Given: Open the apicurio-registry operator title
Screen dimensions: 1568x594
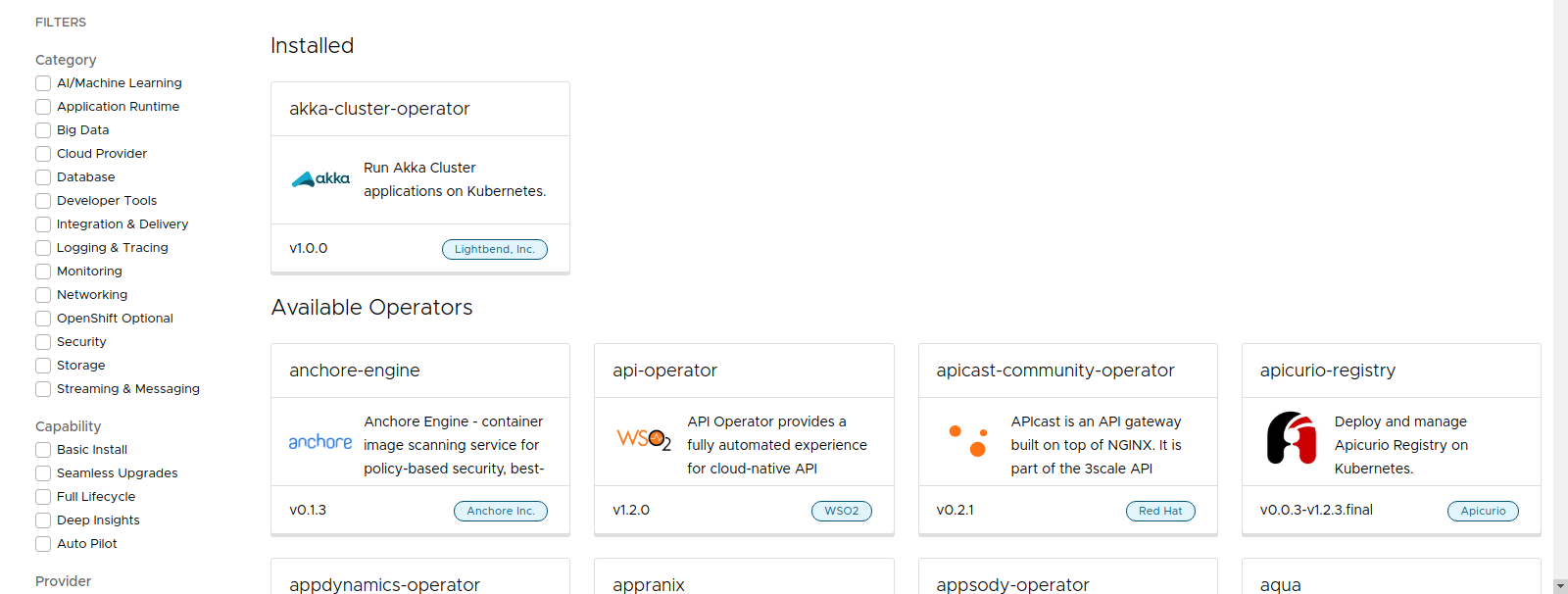Looking at the screenshot, I should (1327, 371).
